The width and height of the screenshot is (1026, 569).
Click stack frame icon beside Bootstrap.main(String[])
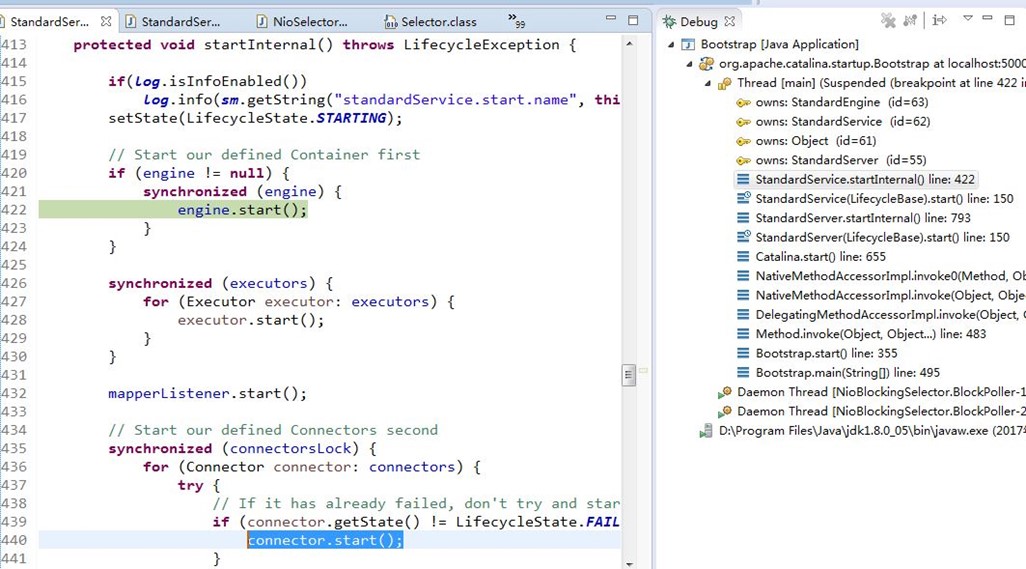click(743, 373)
